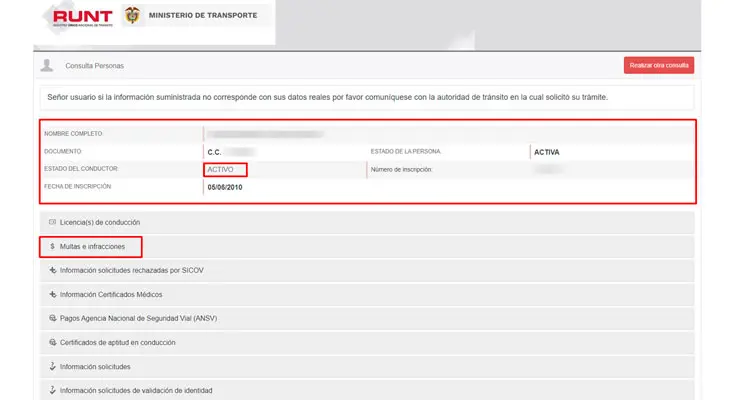Image resolution: width=750 pixels, height=400 pixels.
Task: Expand the Información Certificados Médicos section
Action: click(367, 294)
